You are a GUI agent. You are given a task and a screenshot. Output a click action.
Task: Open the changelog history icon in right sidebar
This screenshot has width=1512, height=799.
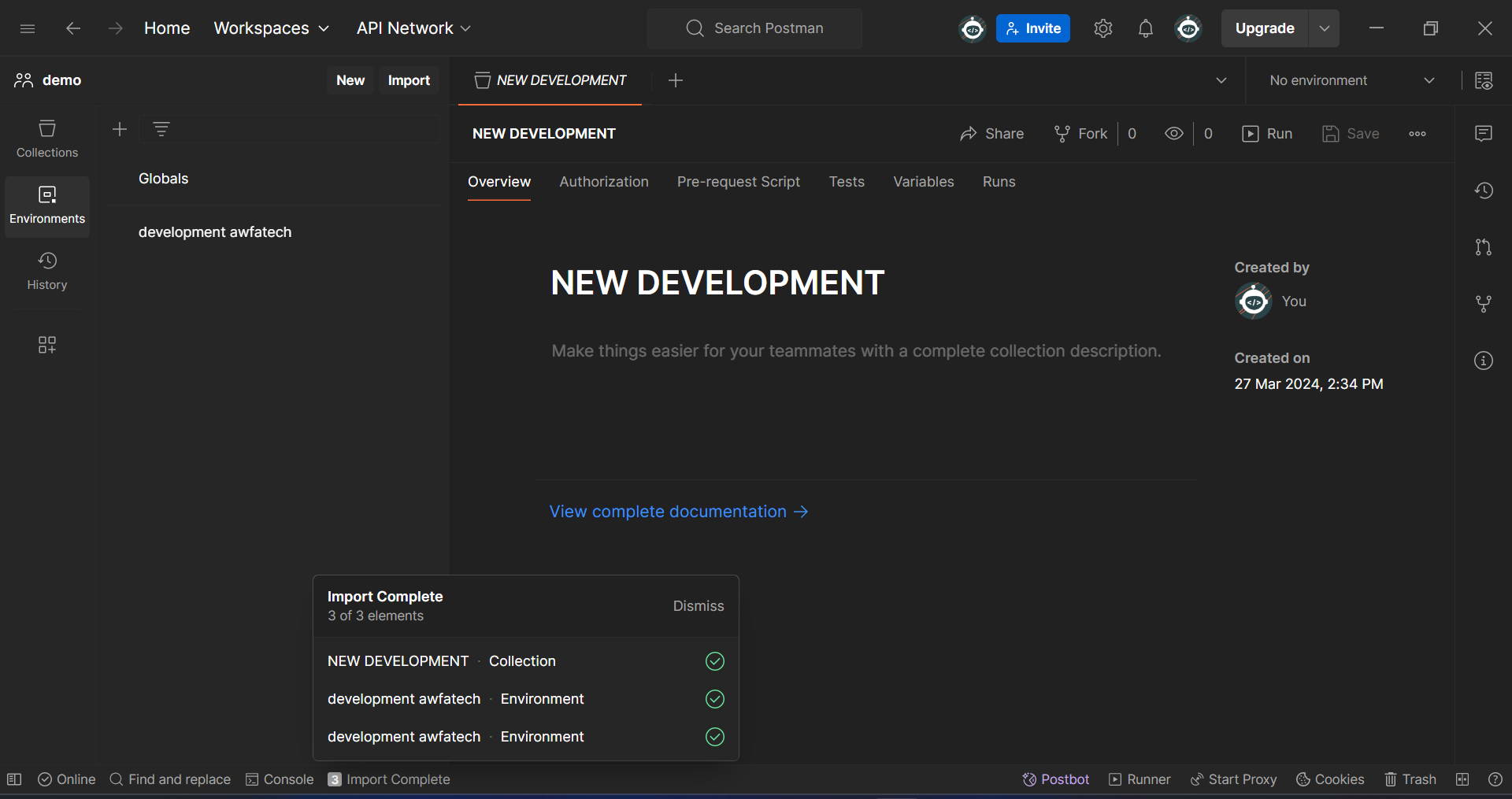(1483, 191)
